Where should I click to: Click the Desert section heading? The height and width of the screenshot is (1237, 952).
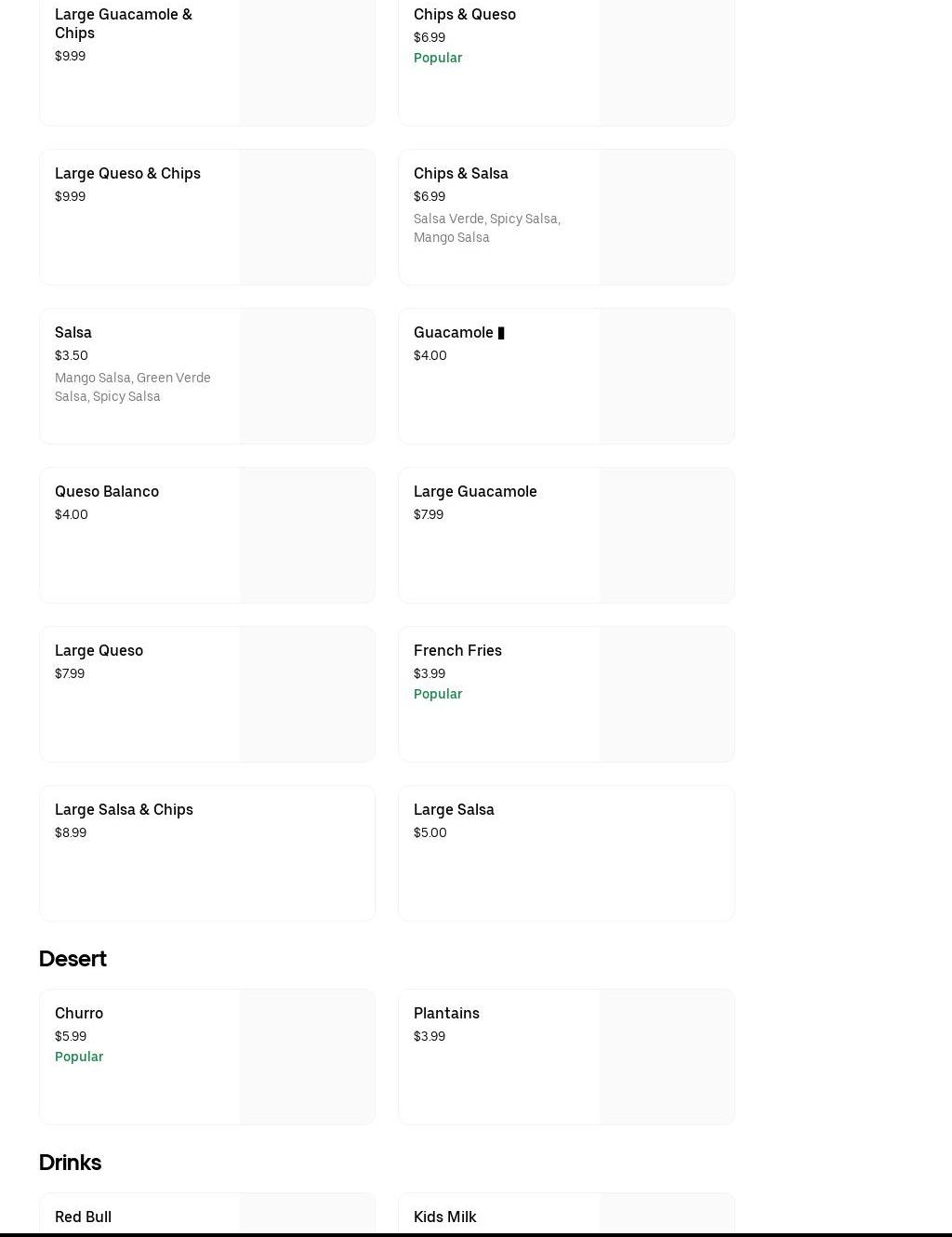pyautogui.click(x=73, y=958)
